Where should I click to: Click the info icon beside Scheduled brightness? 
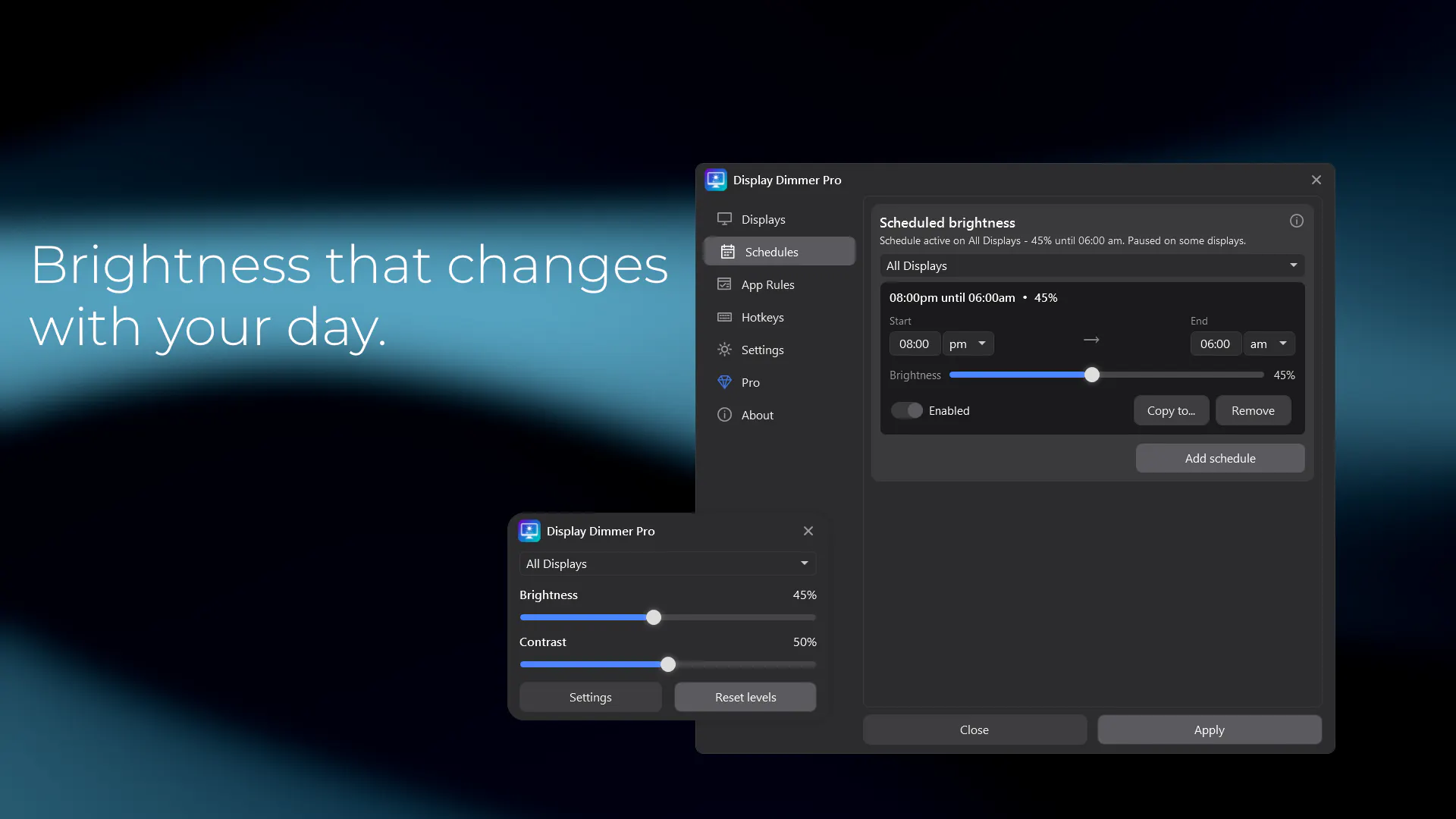pos(1297,221)
